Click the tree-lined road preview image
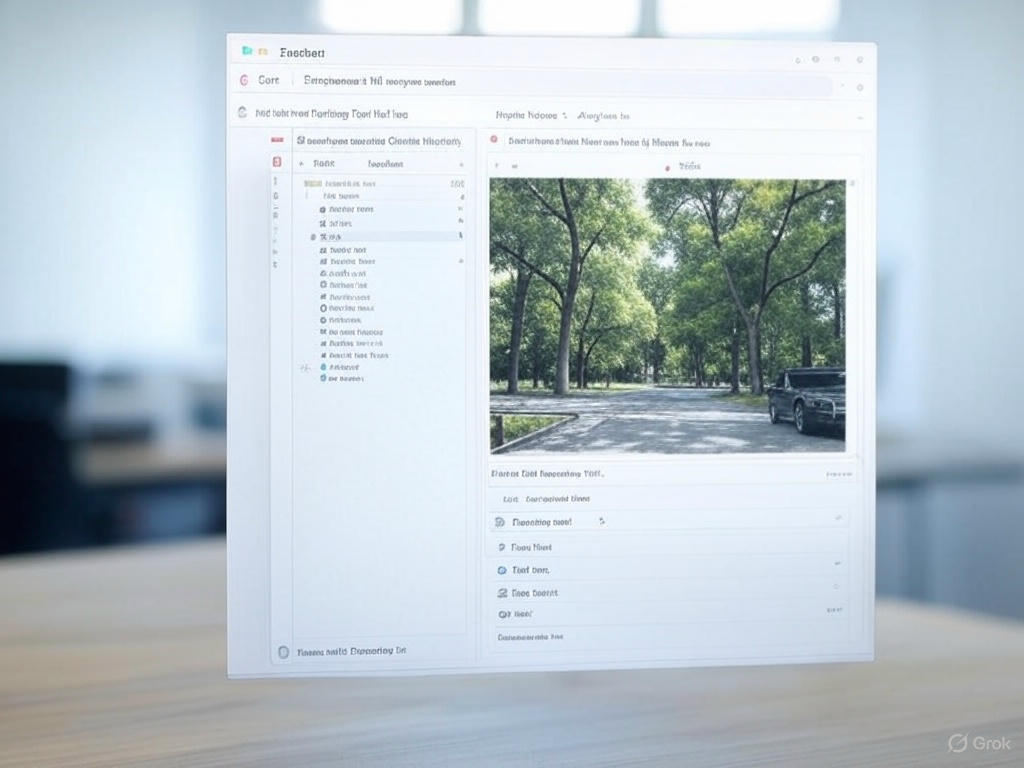This screenshot has height=768, width=1024. (x=667, y=315)
